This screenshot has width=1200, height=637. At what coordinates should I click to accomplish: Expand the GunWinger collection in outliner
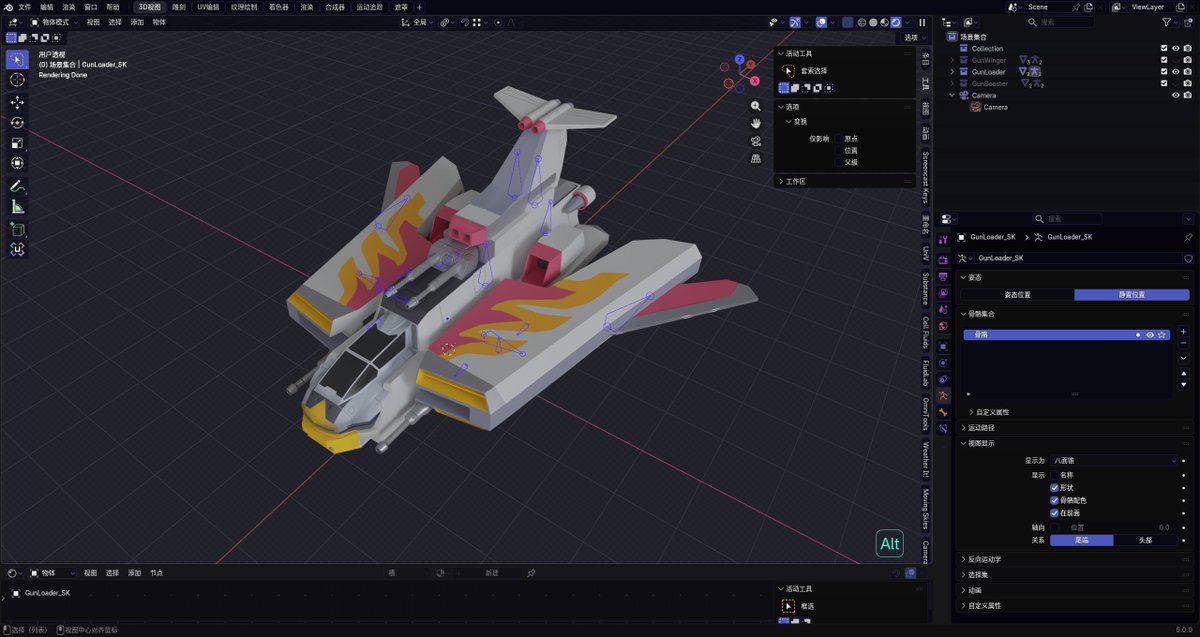click(954, 60)
